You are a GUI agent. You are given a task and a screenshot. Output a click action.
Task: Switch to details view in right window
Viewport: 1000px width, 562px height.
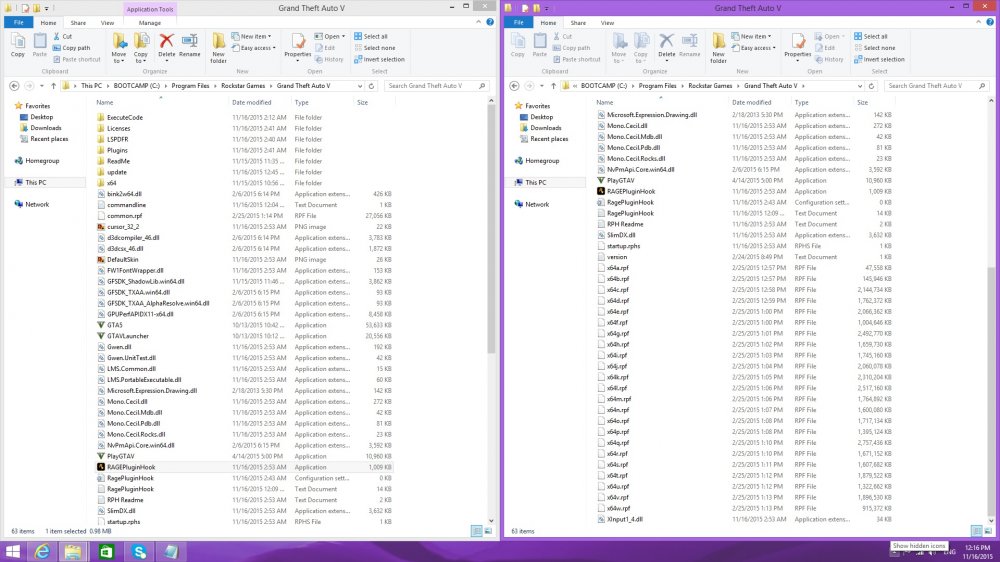976,531
